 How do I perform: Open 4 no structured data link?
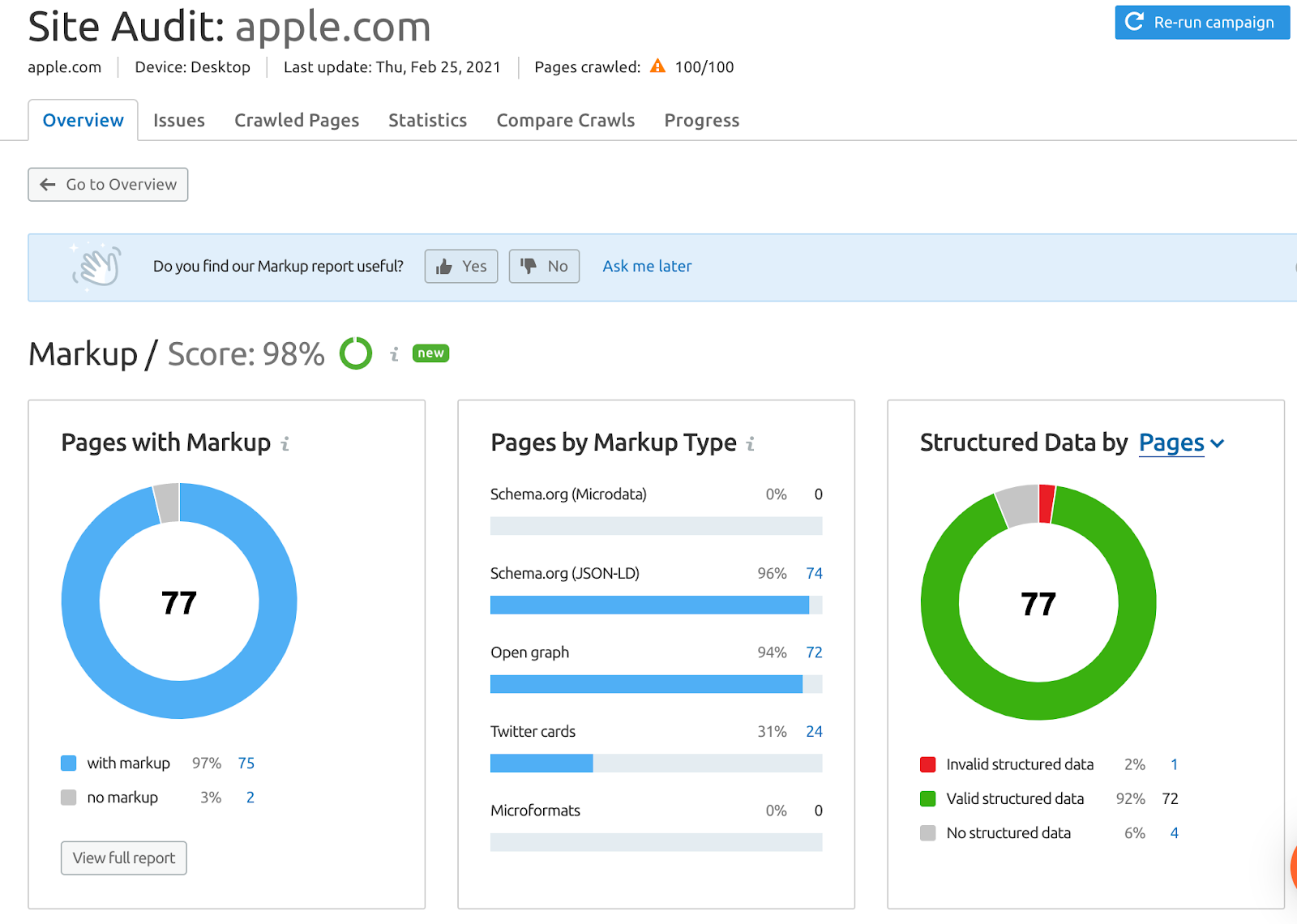click(1174, 832)
